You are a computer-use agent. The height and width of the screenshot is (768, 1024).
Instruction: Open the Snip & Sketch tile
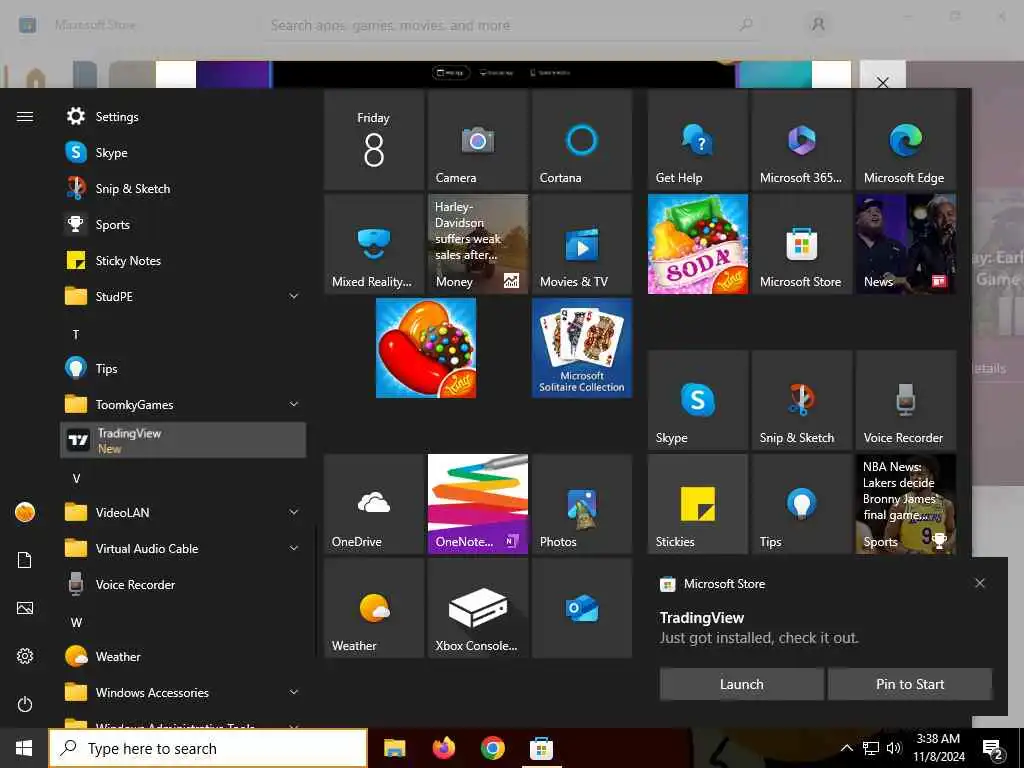pyautogui.click(x=801, y=400)
